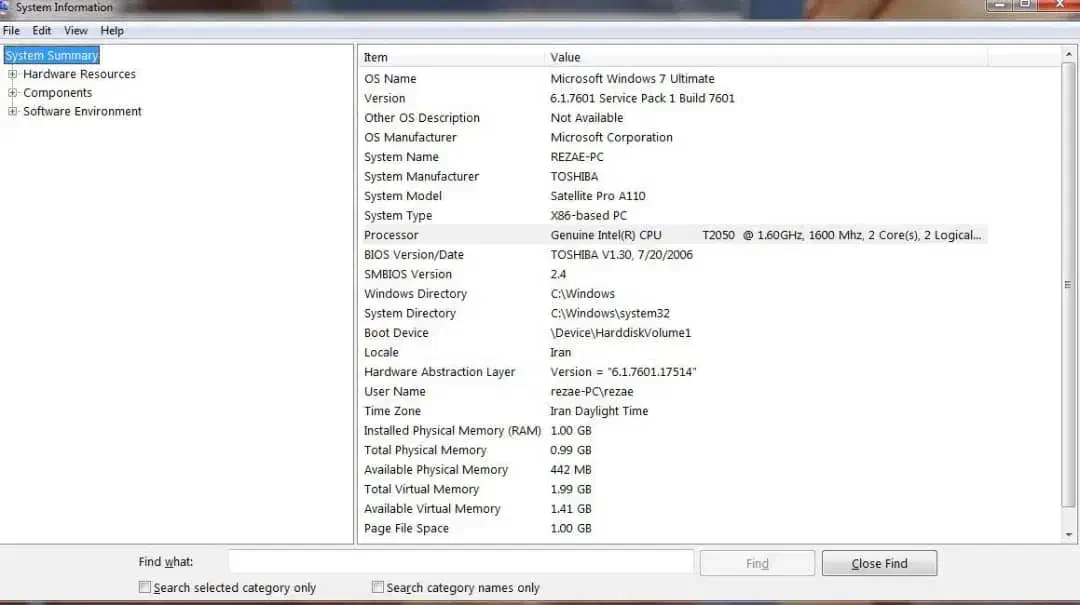Click the scrollbar down arrow in details pane
The width and height of the screenshot is (1080, 605).
pyautogui.click(x=1068, y=536)
